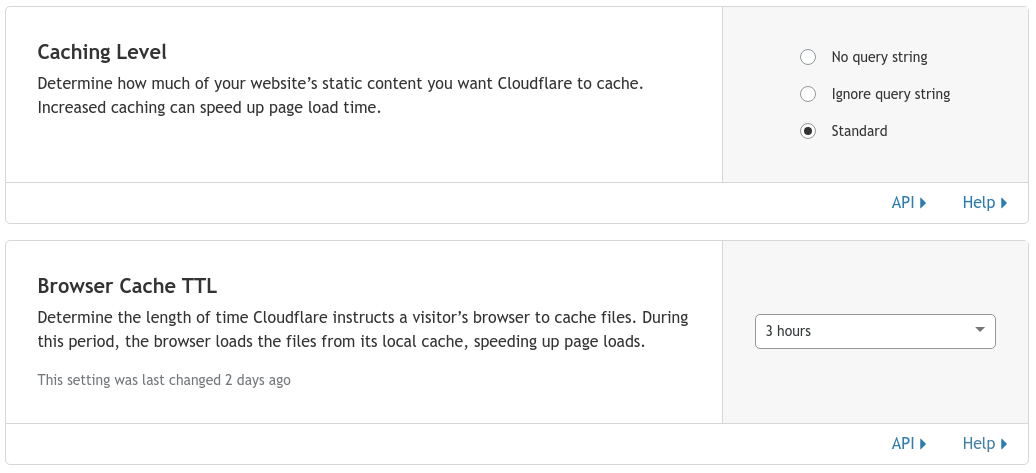Open the Help link under Browser Cache TTL
The image size is (1036, 473).
point(984,443)
